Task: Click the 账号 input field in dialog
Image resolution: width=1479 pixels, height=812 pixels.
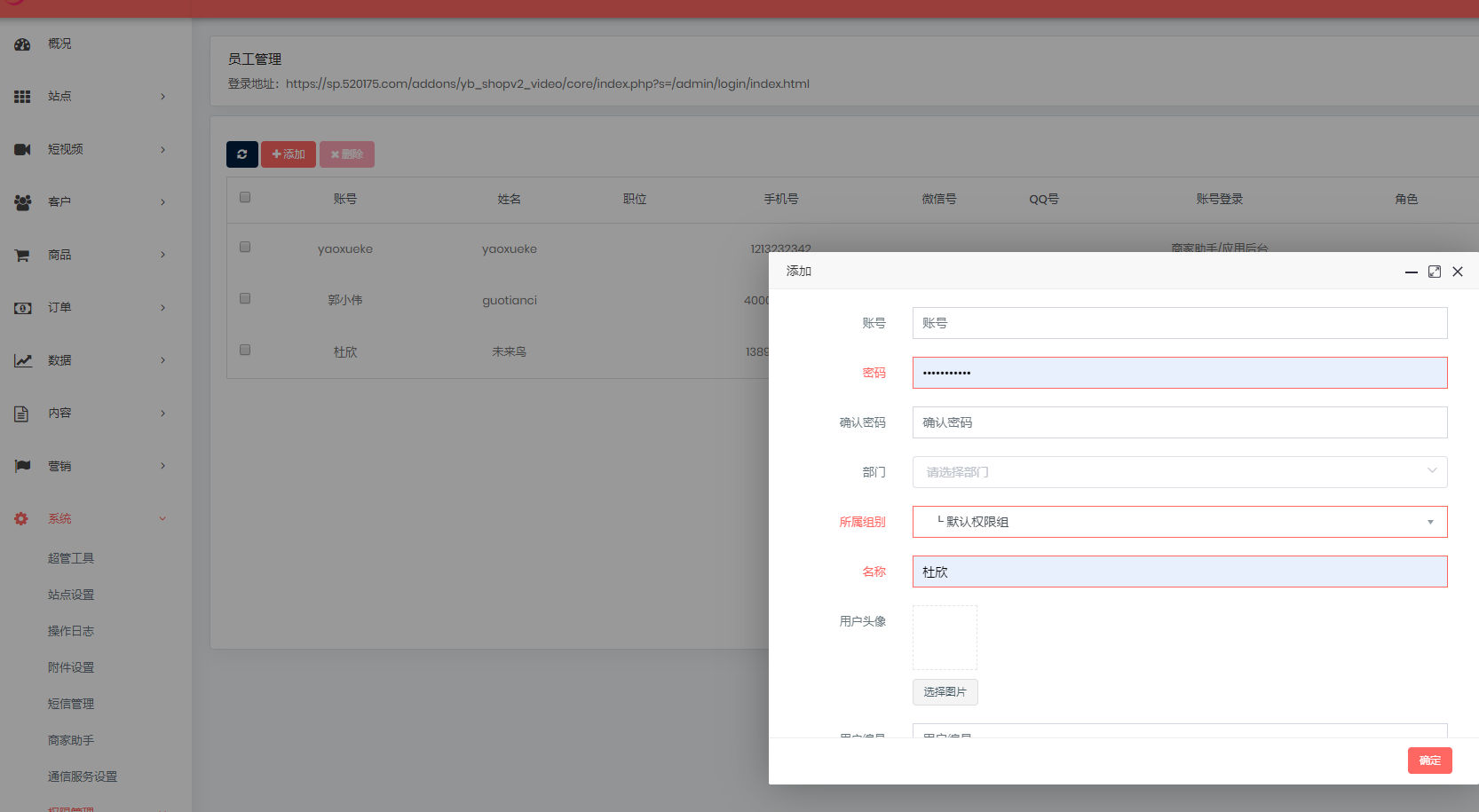Action: [1179, 323]
